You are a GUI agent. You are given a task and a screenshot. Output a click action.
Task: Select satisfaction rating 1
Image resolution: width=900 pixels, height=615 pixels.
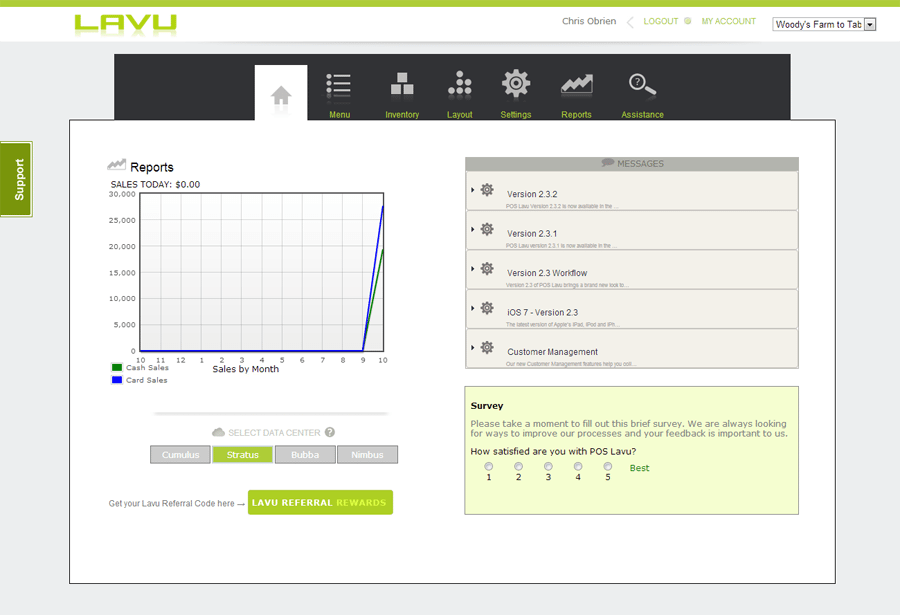coord(488,466)
